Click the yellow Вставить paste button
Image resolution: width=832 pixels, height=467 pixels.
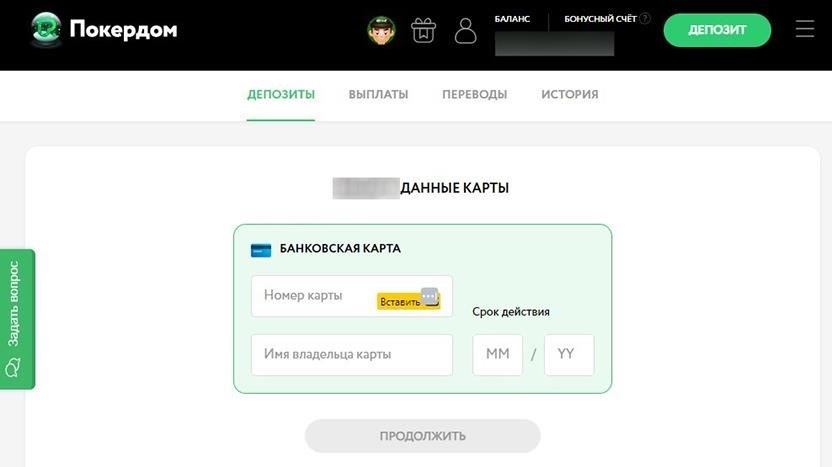pyautogui.click(x=400, y=301)
